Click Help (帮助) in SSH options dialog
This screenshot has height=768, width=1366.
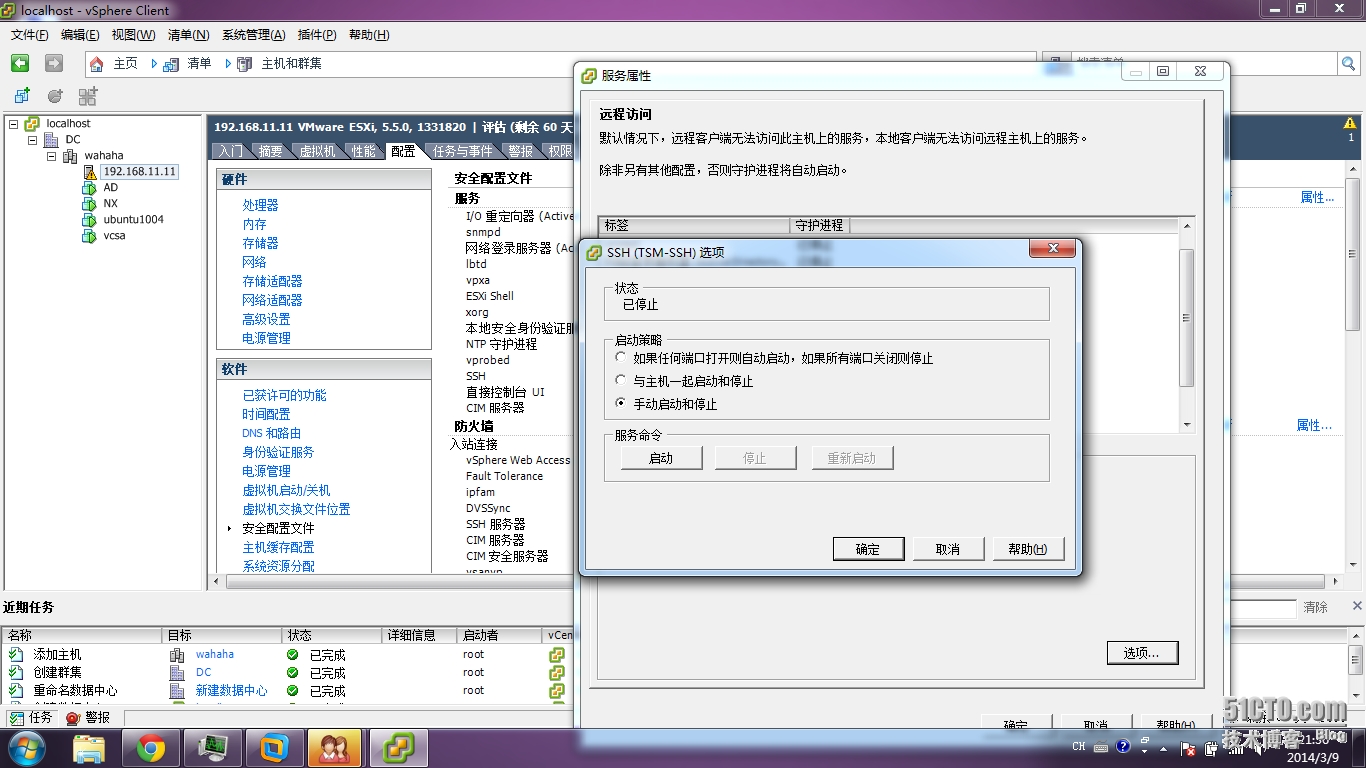point(1028,549)
